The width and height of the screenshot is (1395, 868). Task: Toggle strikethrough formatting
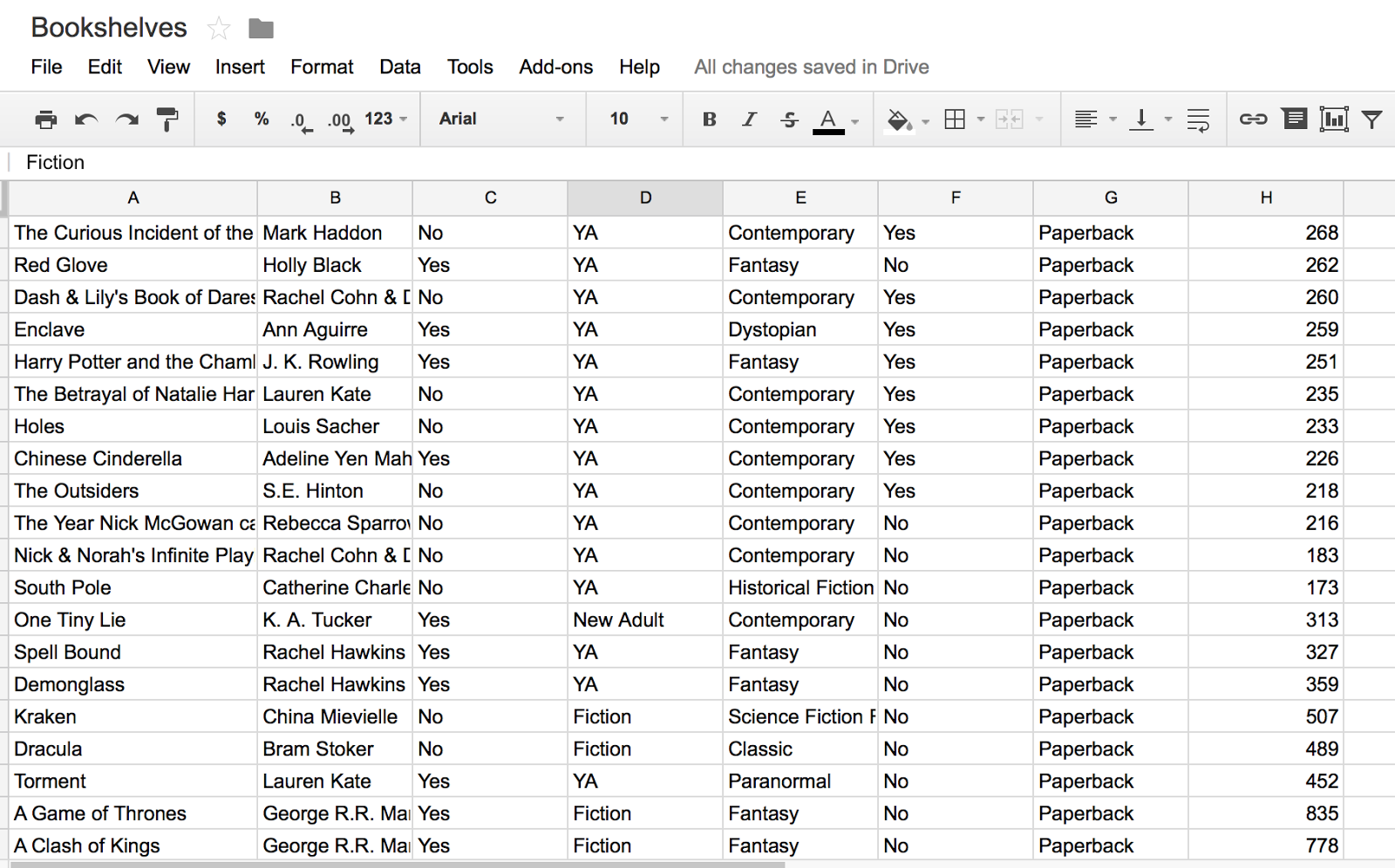point(789,119)
